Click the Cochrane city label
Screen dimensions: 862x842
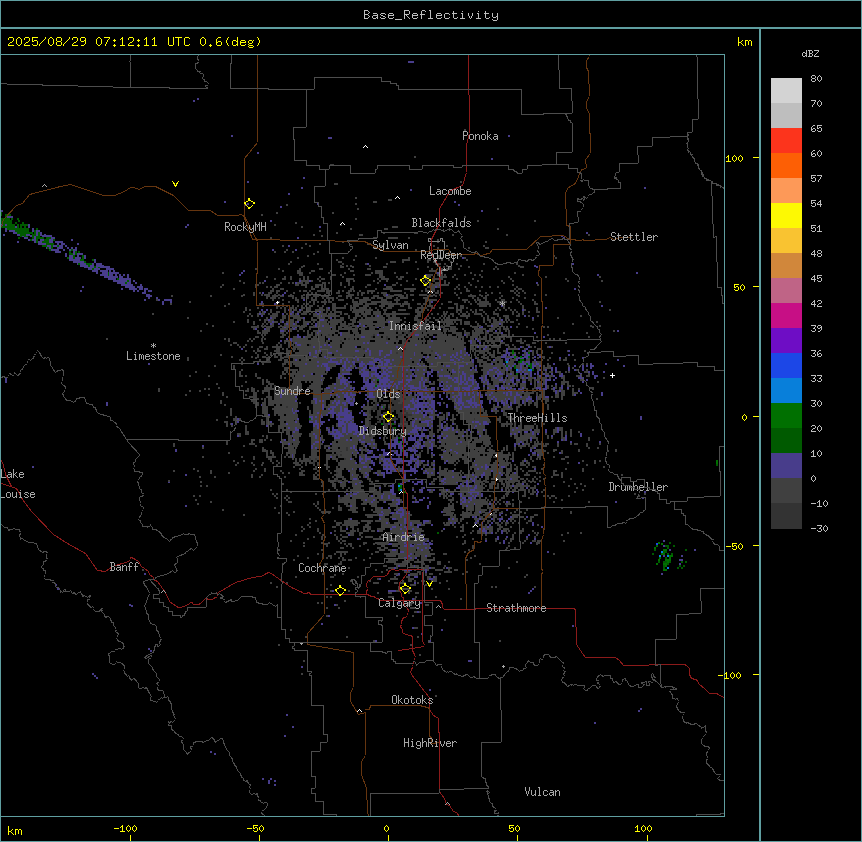[x=322, y=568]
